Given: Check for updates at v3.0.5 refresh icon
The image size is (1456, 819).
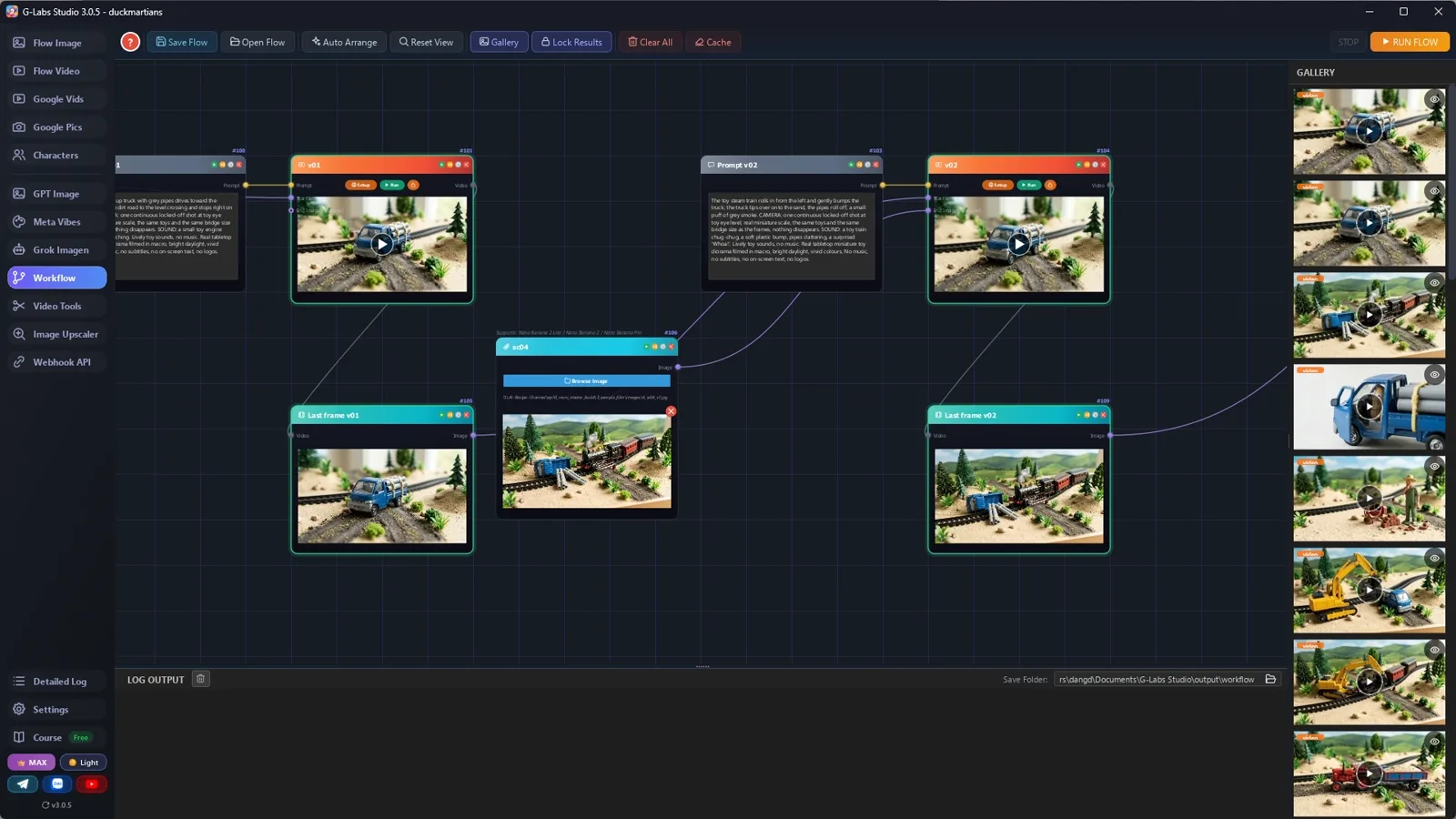Looking at the screenshot, I should (45, 804).
